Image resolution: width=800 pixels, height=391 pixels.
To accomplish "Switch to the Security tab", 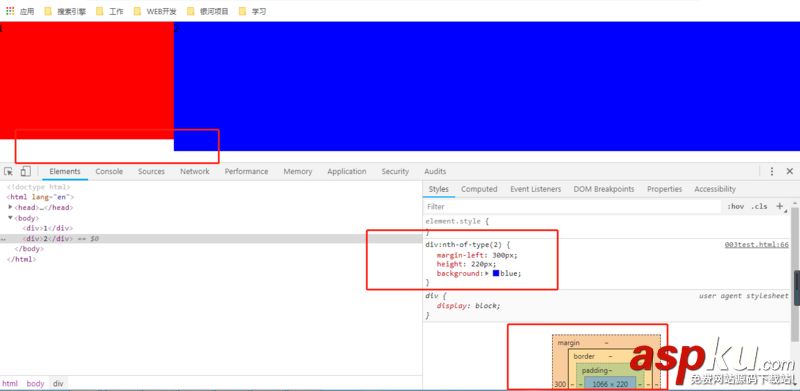I will coord(395,172).
